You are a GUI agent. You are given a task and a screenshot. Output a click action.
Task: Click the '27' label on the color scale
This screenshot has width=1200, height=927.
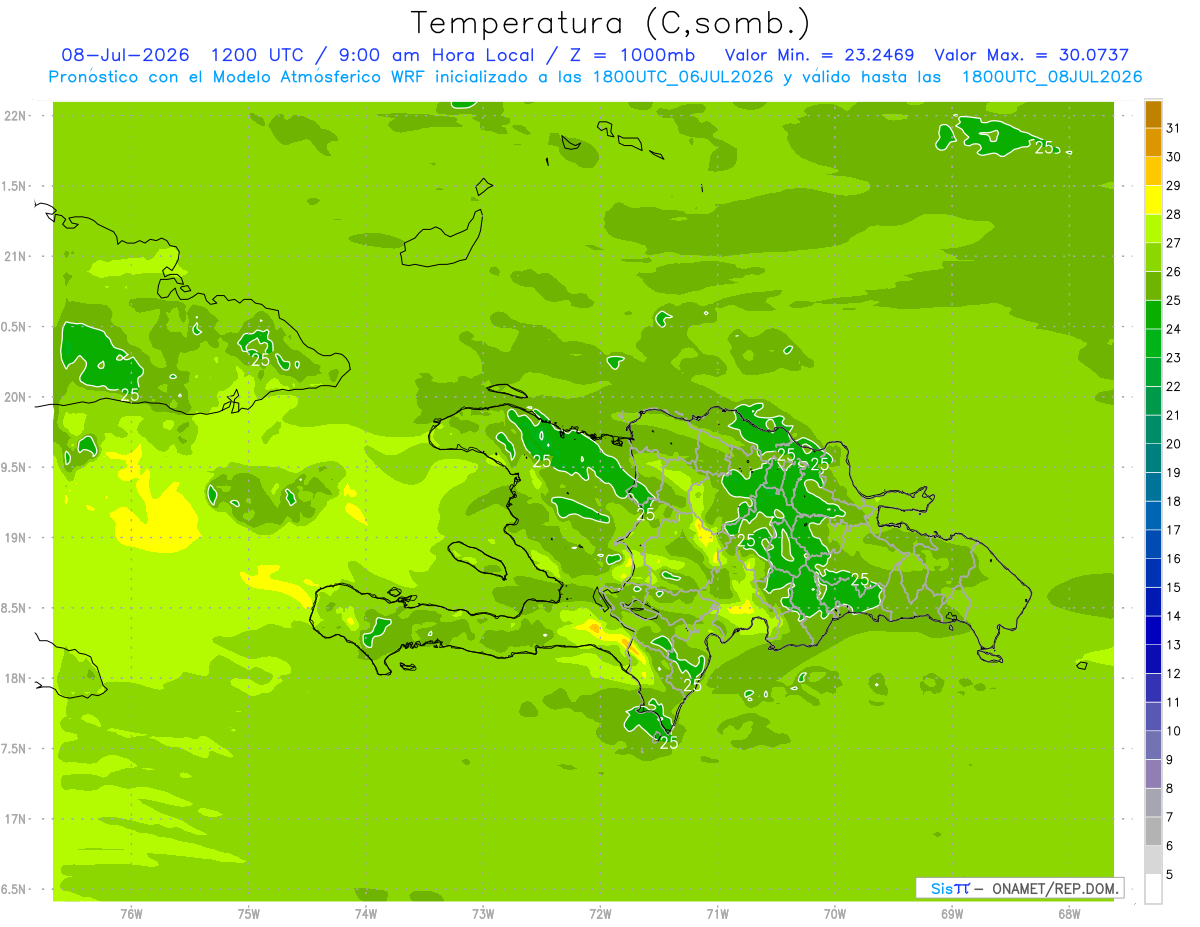(1174, 243)
